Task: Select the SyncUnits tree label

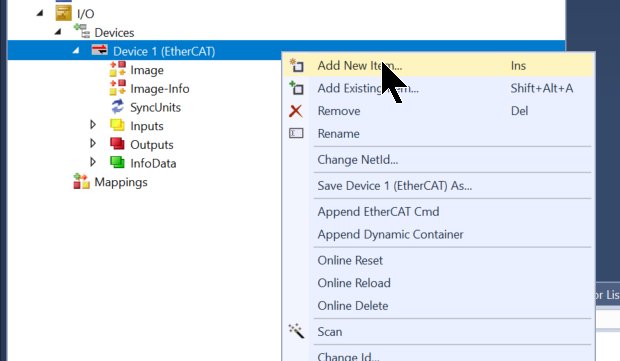Action: [x=155, y=108]
